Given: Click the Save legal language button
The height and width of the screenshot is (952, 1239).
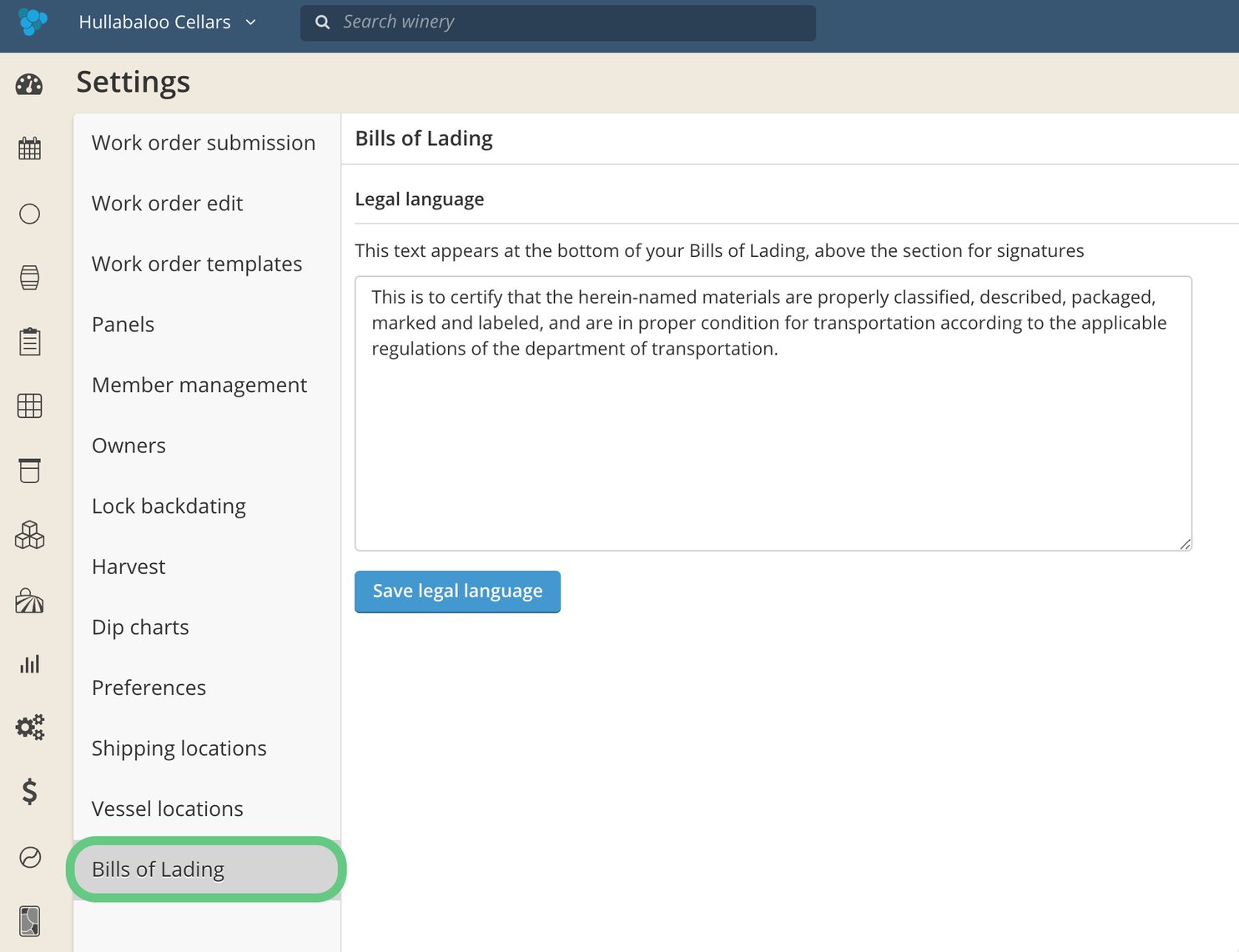Looking at the screenshot, I should tap(456, 591).
